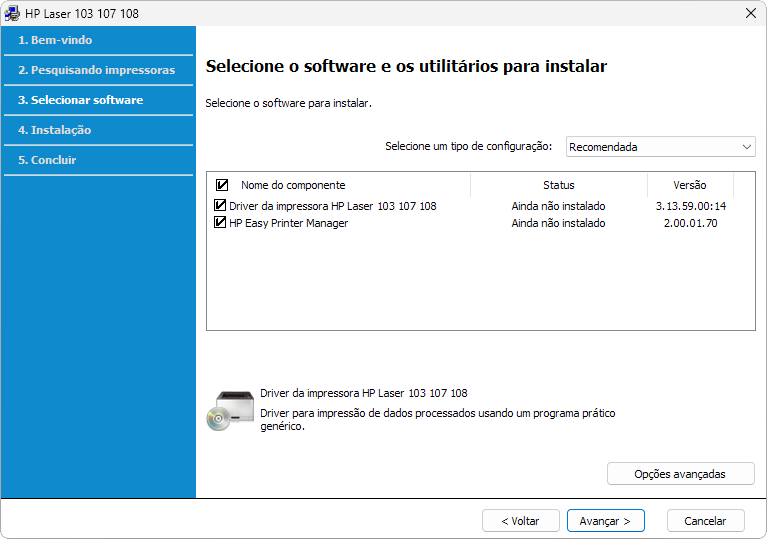Screen dimensions: 767x539
Task: Click version 3.13.59.00:14 cell
Action: point(691,206)
